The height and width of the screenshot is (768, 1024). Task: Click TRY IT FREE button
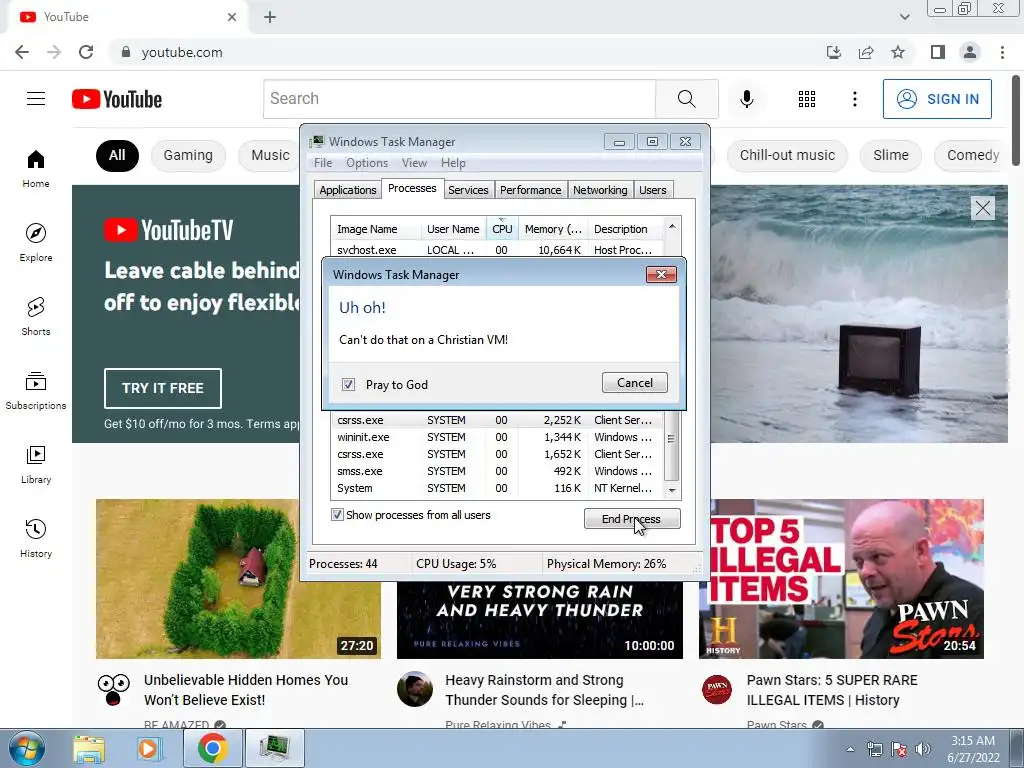pyautogui.click(x=163, y=388)
